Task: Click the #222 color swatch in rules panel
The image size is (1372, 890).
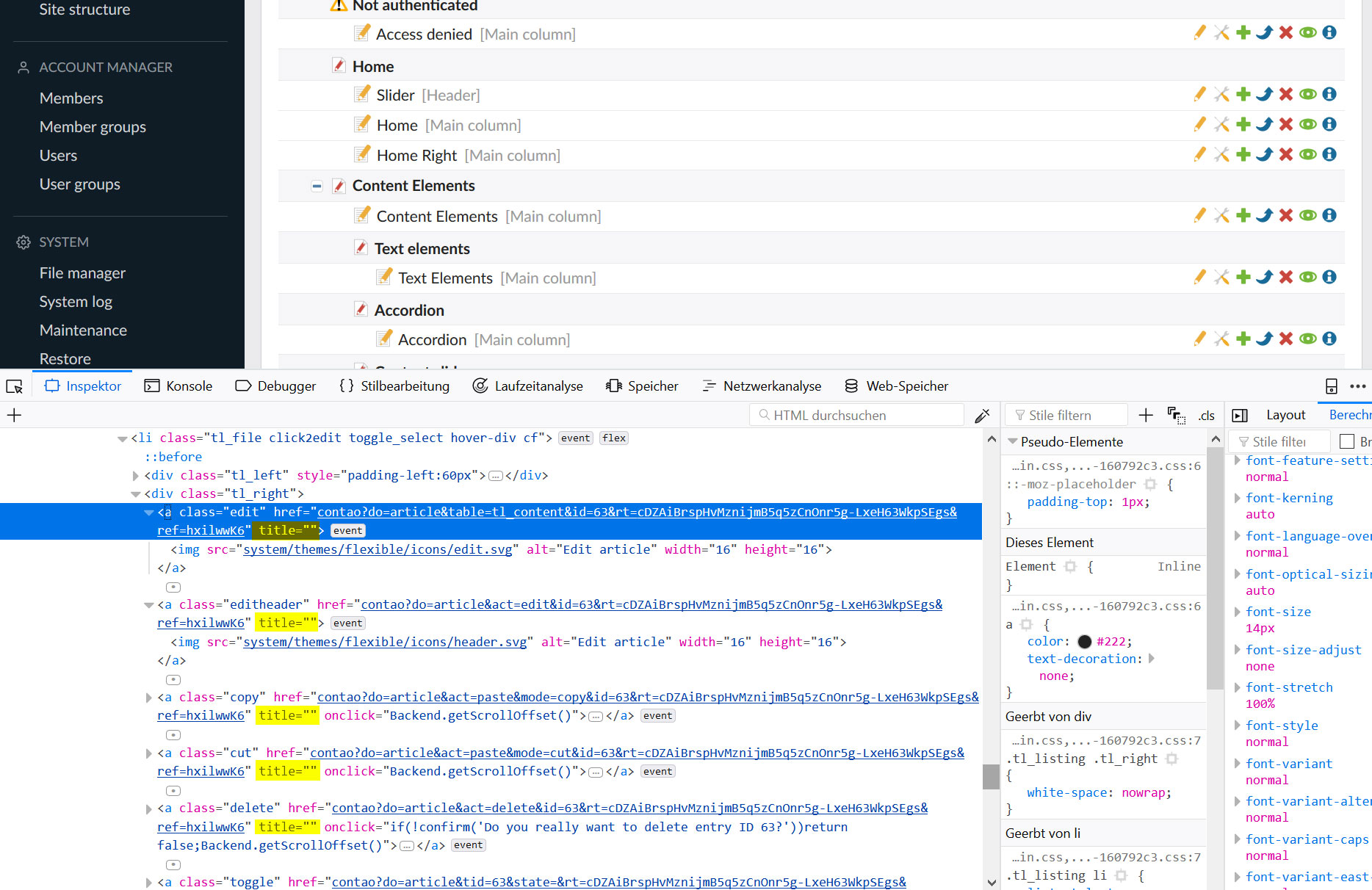Action: (x=1085, y=641)
